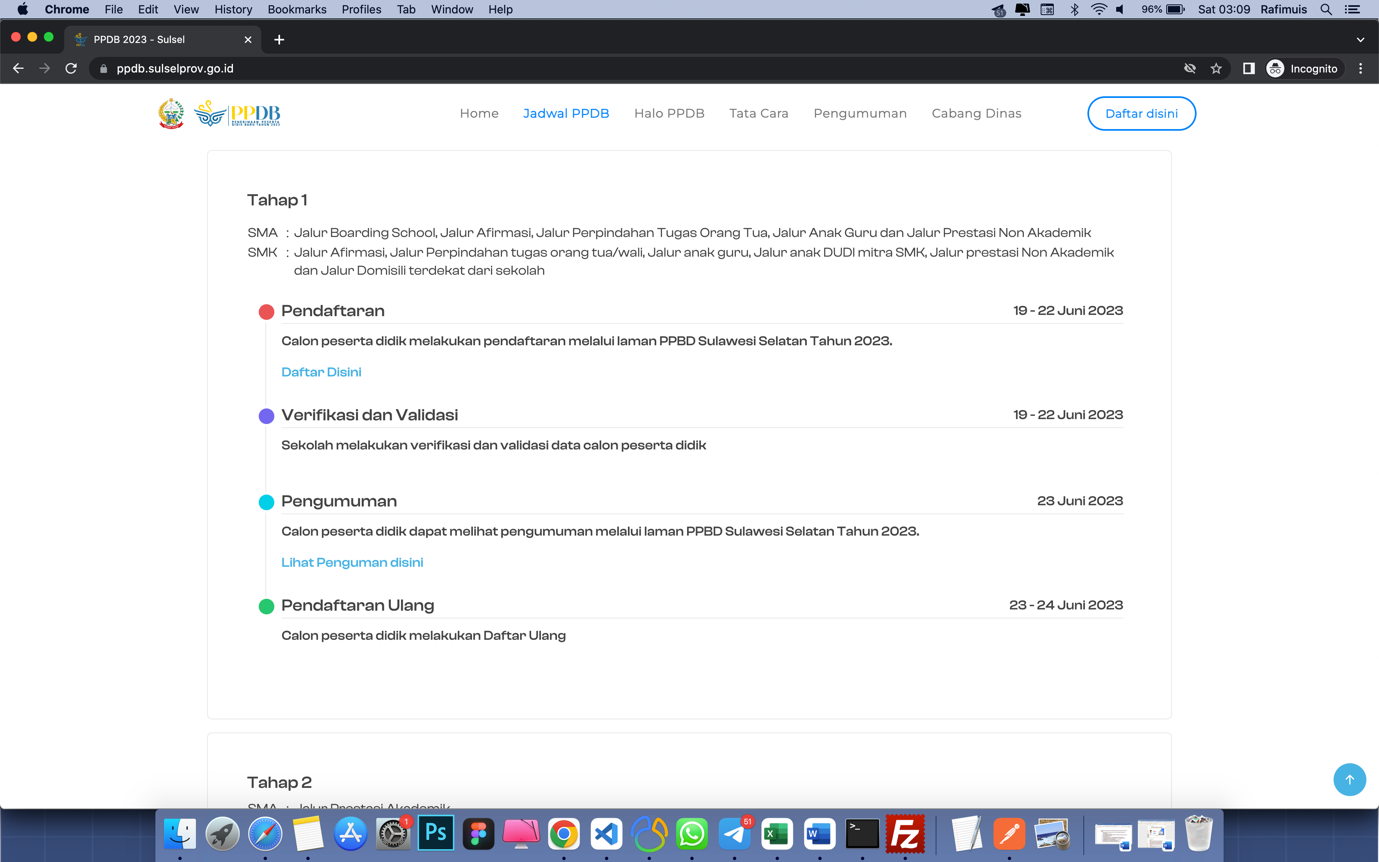Open Excel from the dock
The height and width of the screenshot is (862, 1379).
point(777,833)
